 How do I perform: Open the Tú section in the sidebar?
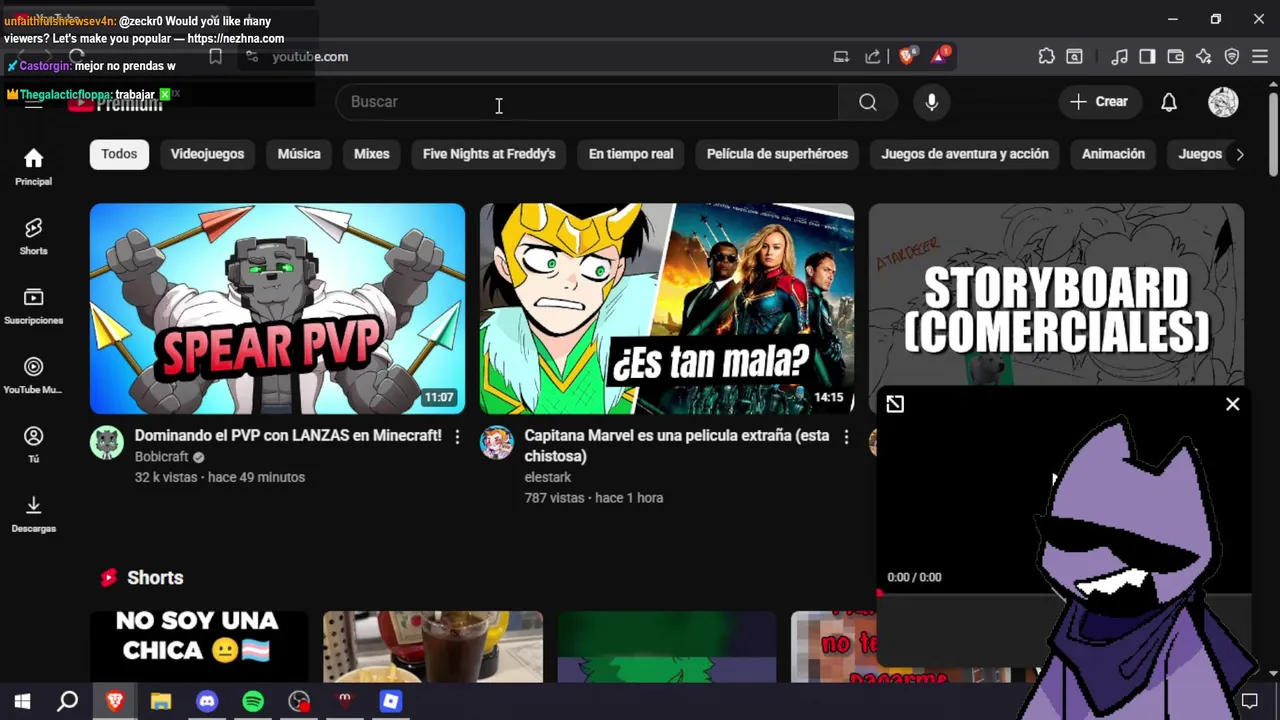(33, 445)
